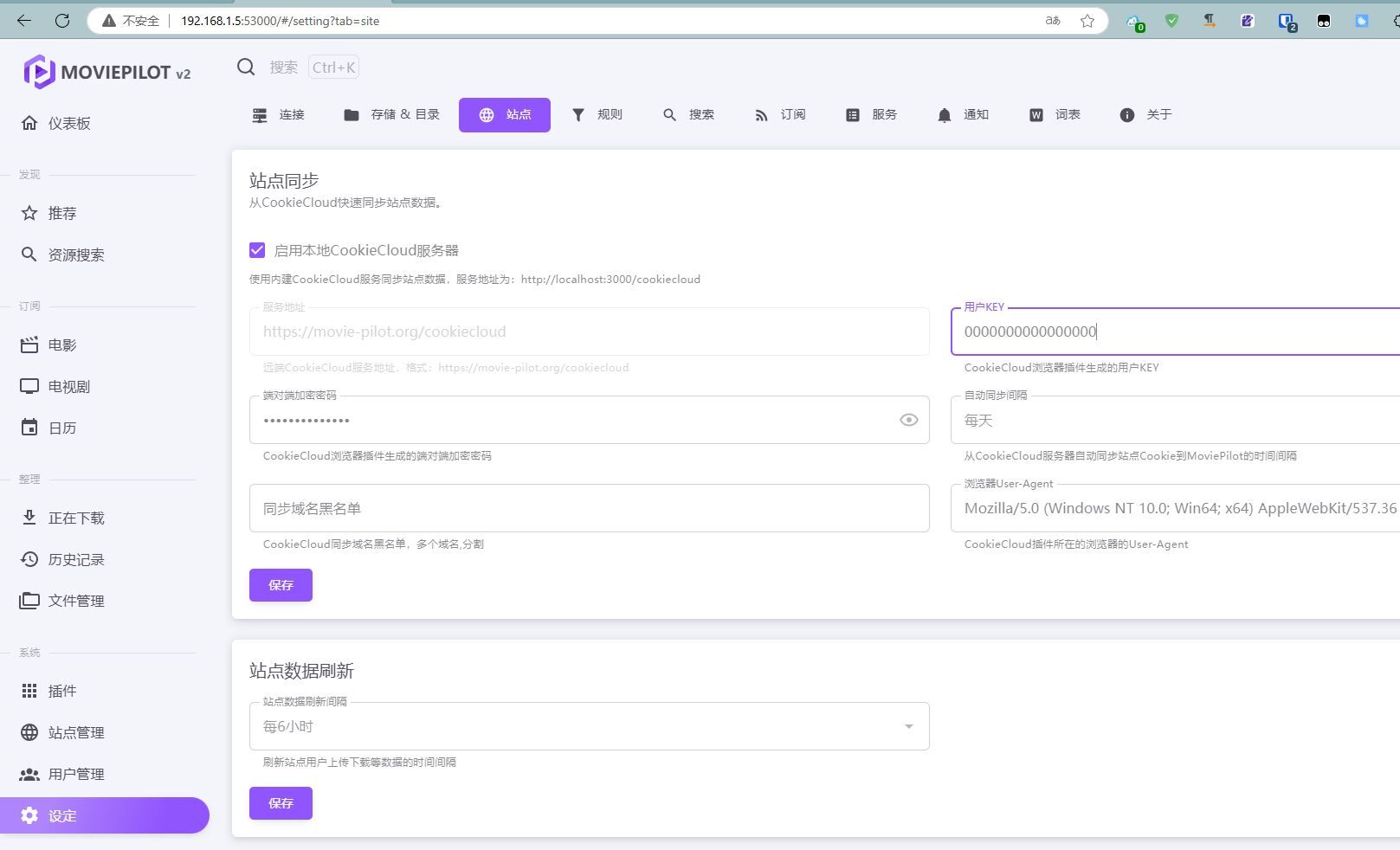Open the search magnifier icon at top

pyautogui.click(x=246, y=68)
